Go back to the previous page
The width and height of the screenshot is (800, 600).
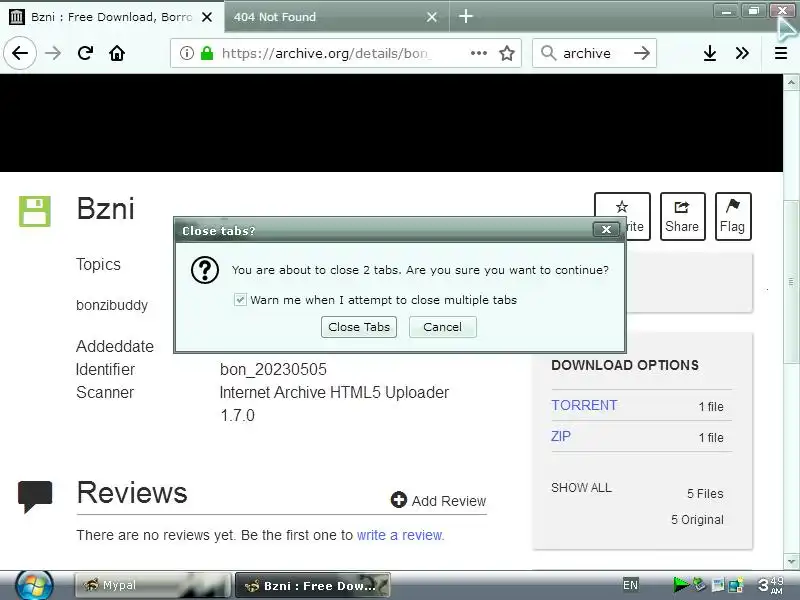(20, 53)
